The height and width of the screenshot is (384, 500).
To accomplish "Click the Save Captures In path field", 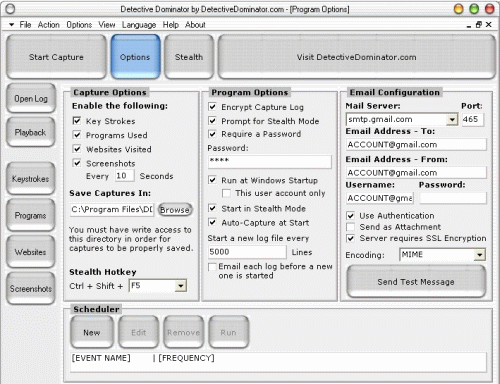I will (x=112, y=210).
